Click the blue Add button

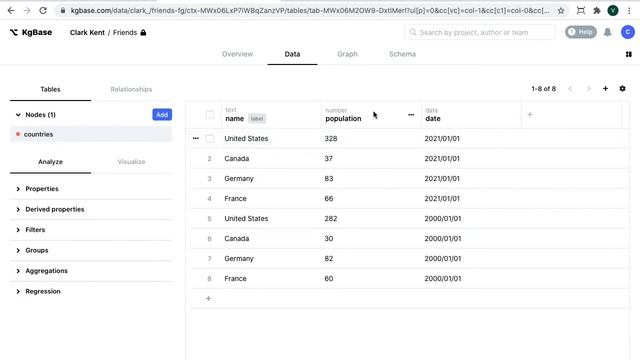(162, 115)
